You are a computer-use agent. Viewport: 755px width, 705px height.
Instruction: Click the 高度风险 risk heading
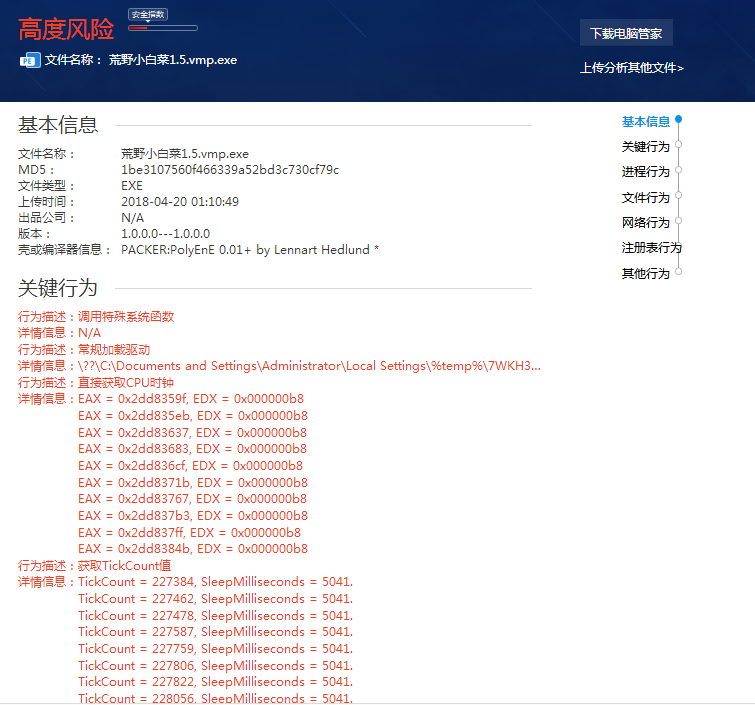coord(66,30)
